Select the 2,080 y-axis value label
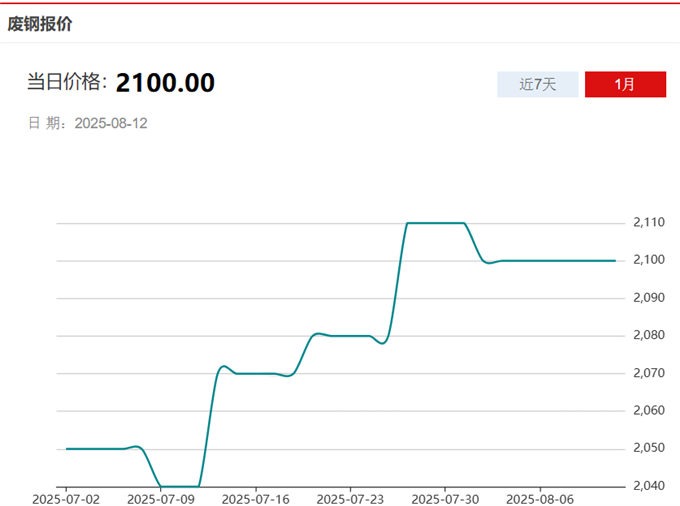The width and height of the screenshot is (680, 506). click(x=648, y=335)
